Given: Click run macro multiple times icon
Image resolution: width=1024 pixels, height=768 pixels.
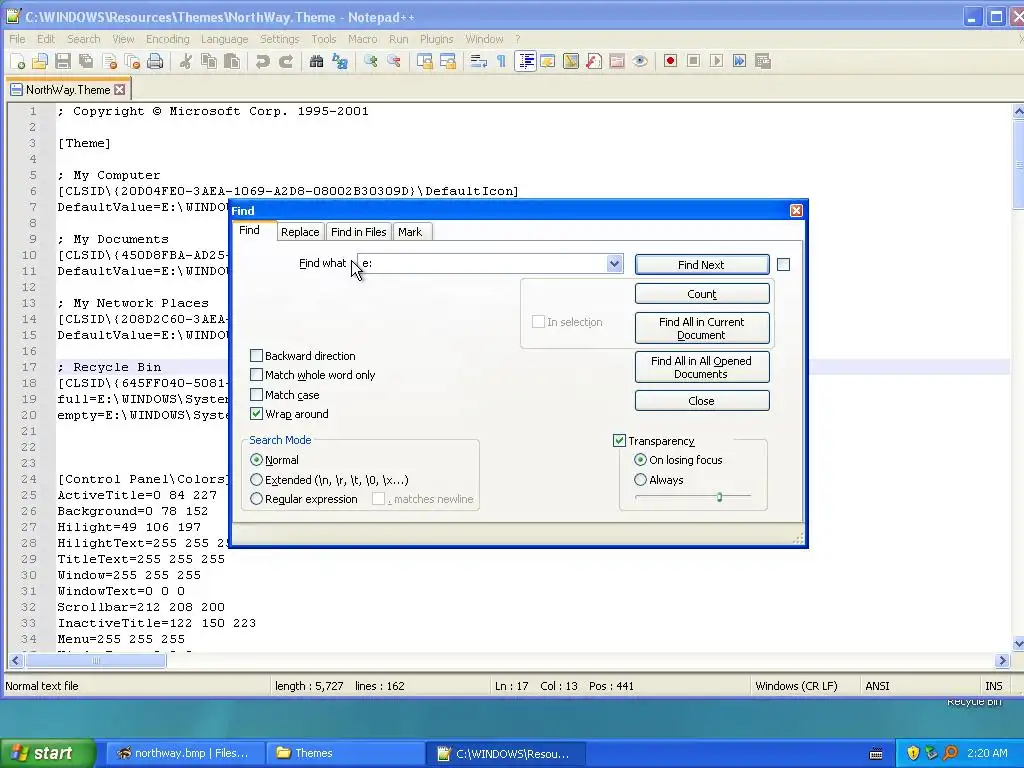Looking at the screenshot, I should [x=739, y=61].
